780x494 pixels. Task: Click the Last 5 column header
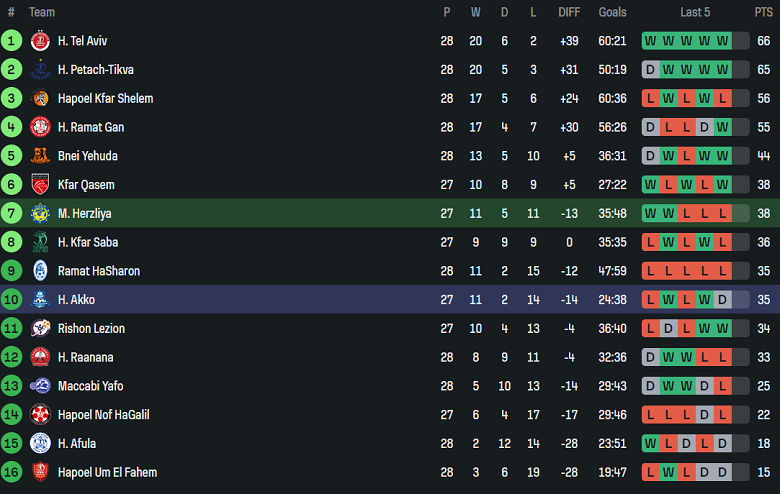695,12
